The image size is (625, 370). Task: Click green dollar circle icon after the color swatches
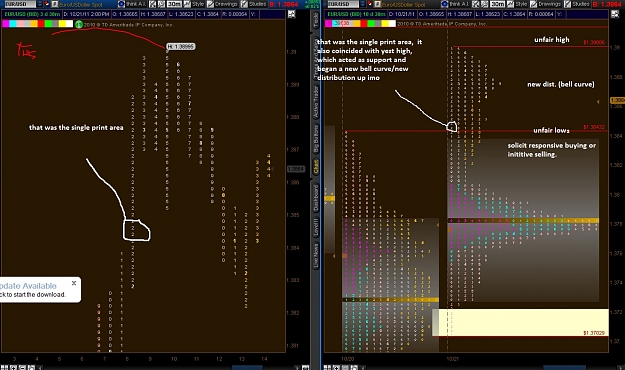(x=79, y=24)
